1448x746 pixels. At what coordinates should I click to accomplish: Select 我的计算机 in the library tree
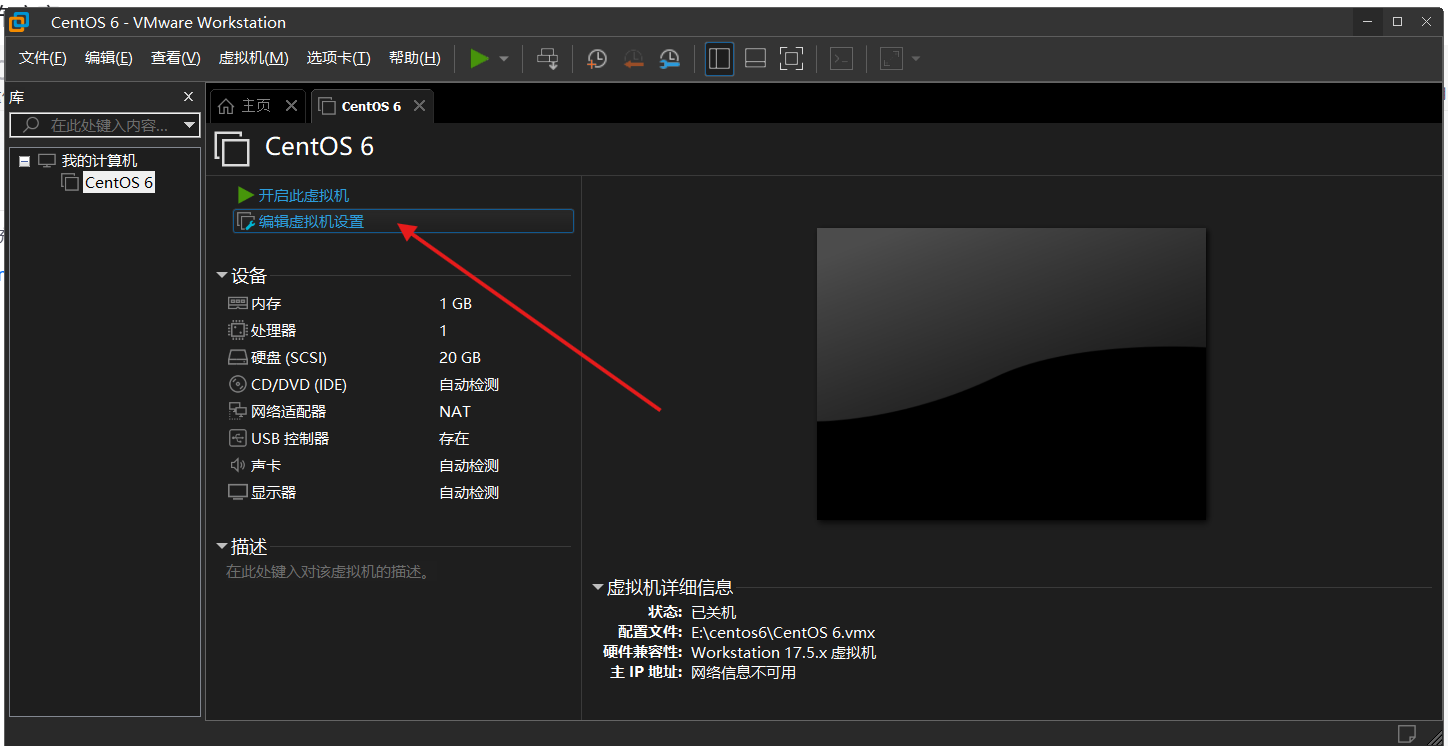coord(99,160)
